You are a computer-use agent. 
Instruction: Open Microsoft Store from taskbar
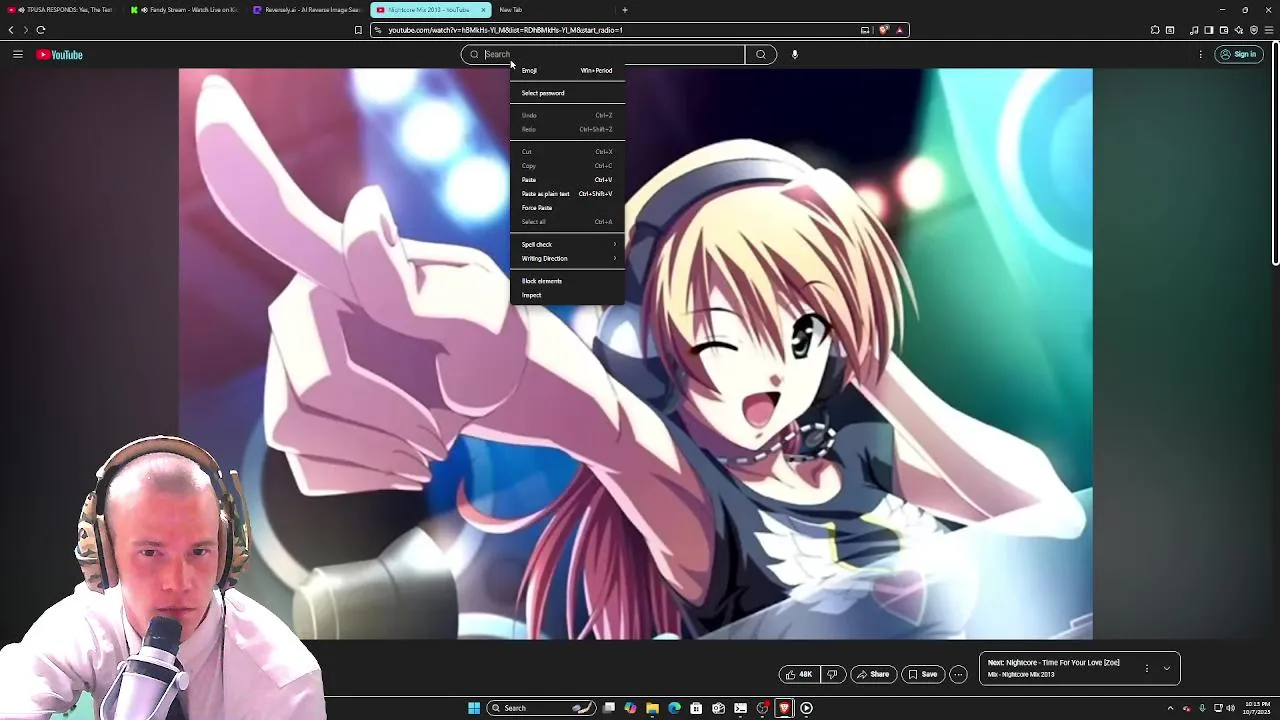point(696,708)
